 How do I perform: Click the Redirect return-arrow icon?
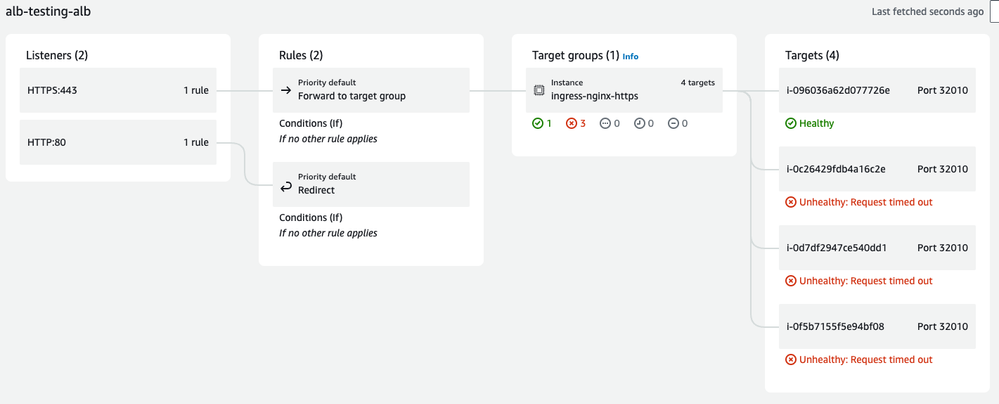(x=286, y=187)
